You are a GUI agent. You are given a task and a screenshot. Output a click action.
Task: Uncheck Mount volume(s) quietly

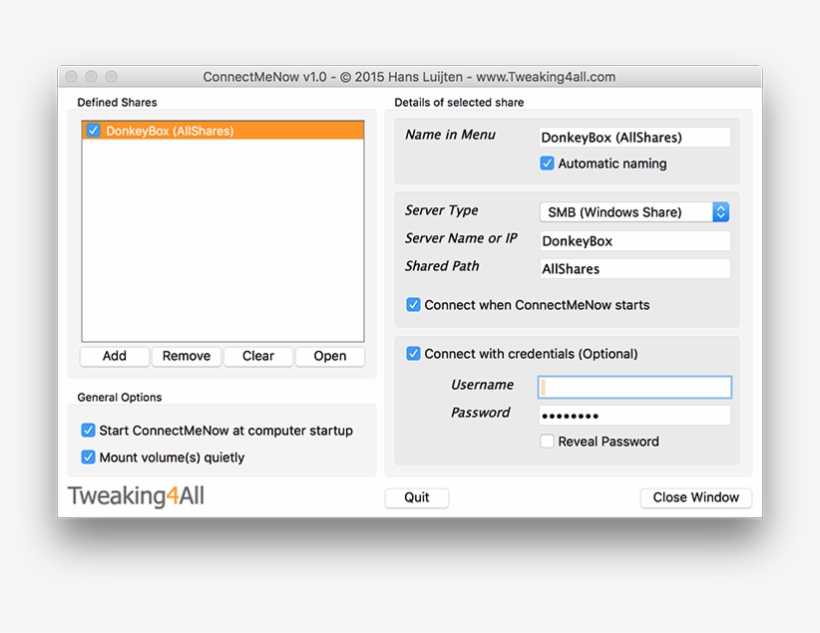coord(88,456)
